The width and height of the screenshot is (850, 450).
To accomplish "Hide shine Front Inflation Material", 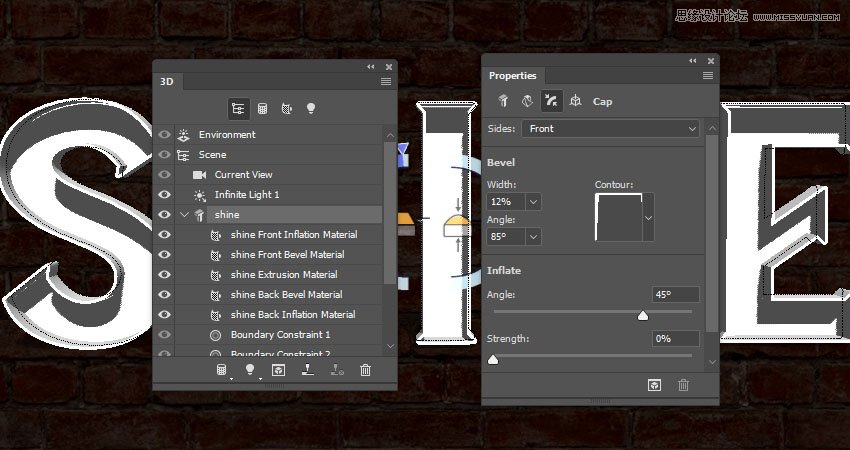I will point(164,235).
